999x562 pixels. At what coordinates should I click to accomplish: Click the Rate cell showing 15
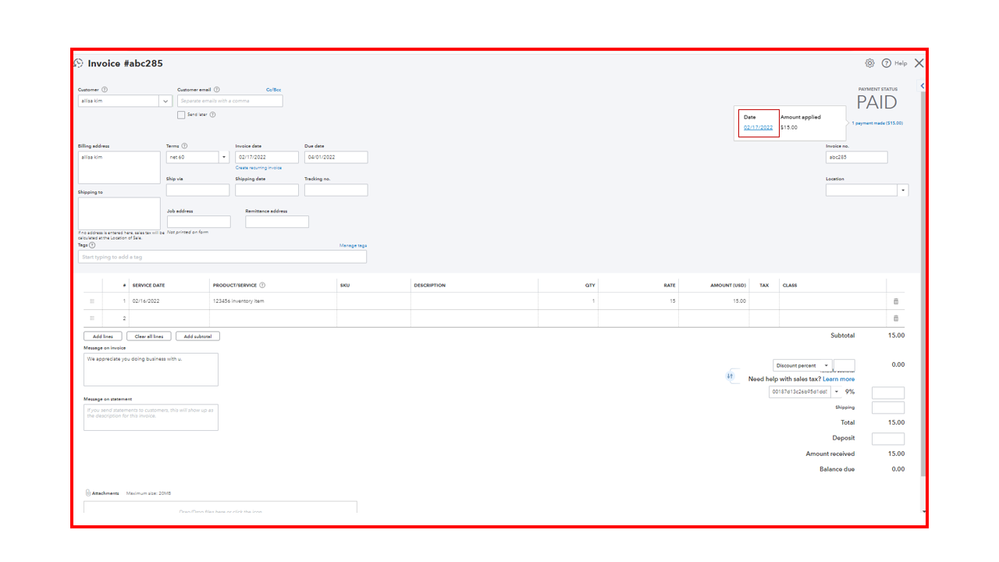tap(638, 301)
